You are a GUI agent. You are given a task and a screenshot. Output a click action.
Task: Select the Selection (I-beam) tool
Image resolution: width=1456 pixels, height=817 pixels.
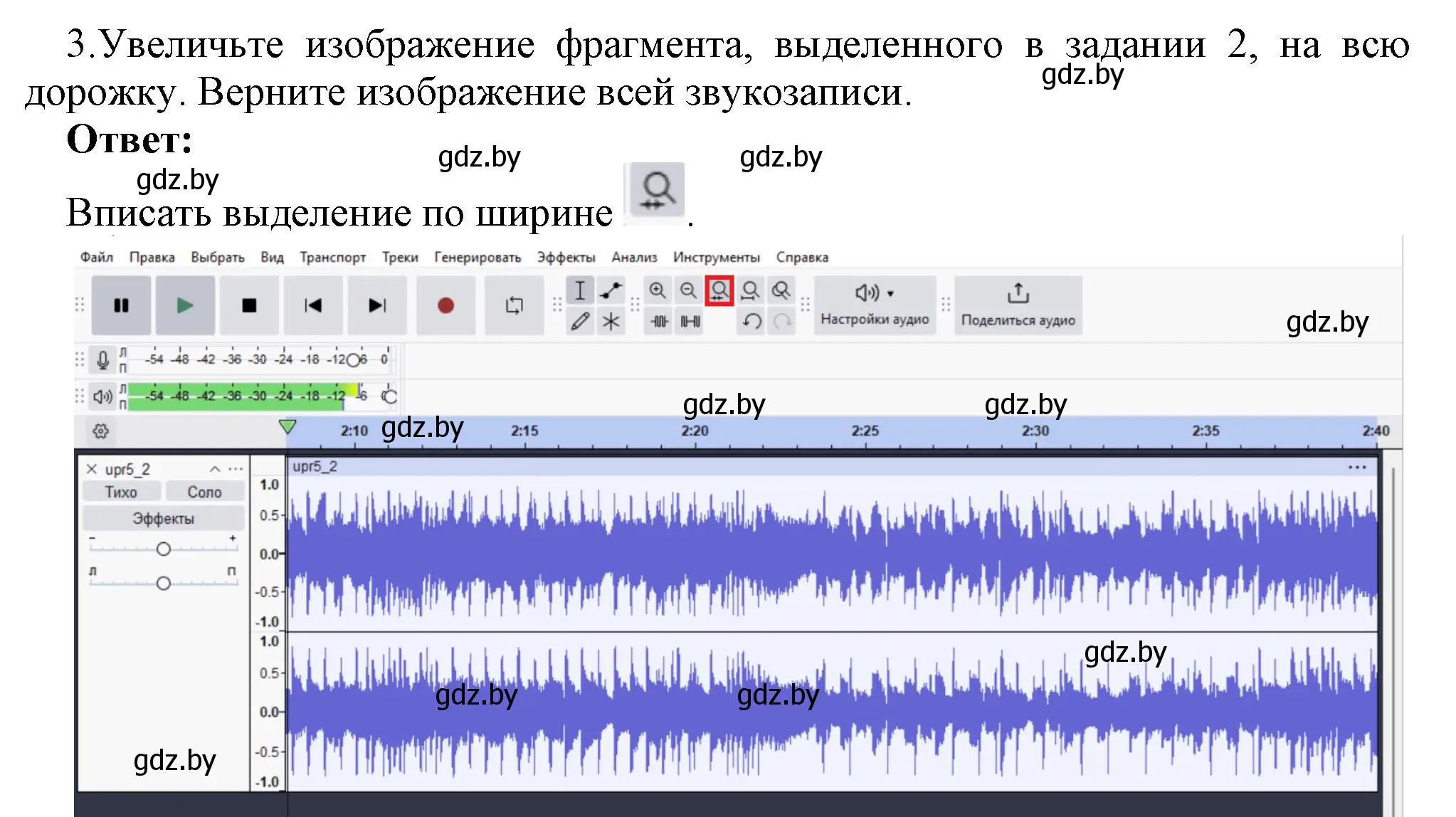[x=580, y=290]
